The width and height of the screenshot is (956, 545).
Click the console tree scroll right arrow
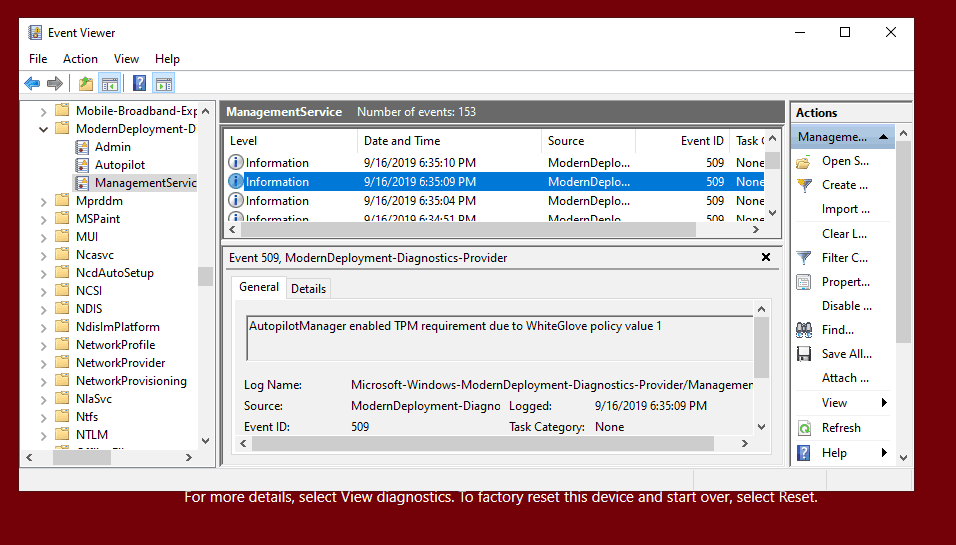click(189, 457)
